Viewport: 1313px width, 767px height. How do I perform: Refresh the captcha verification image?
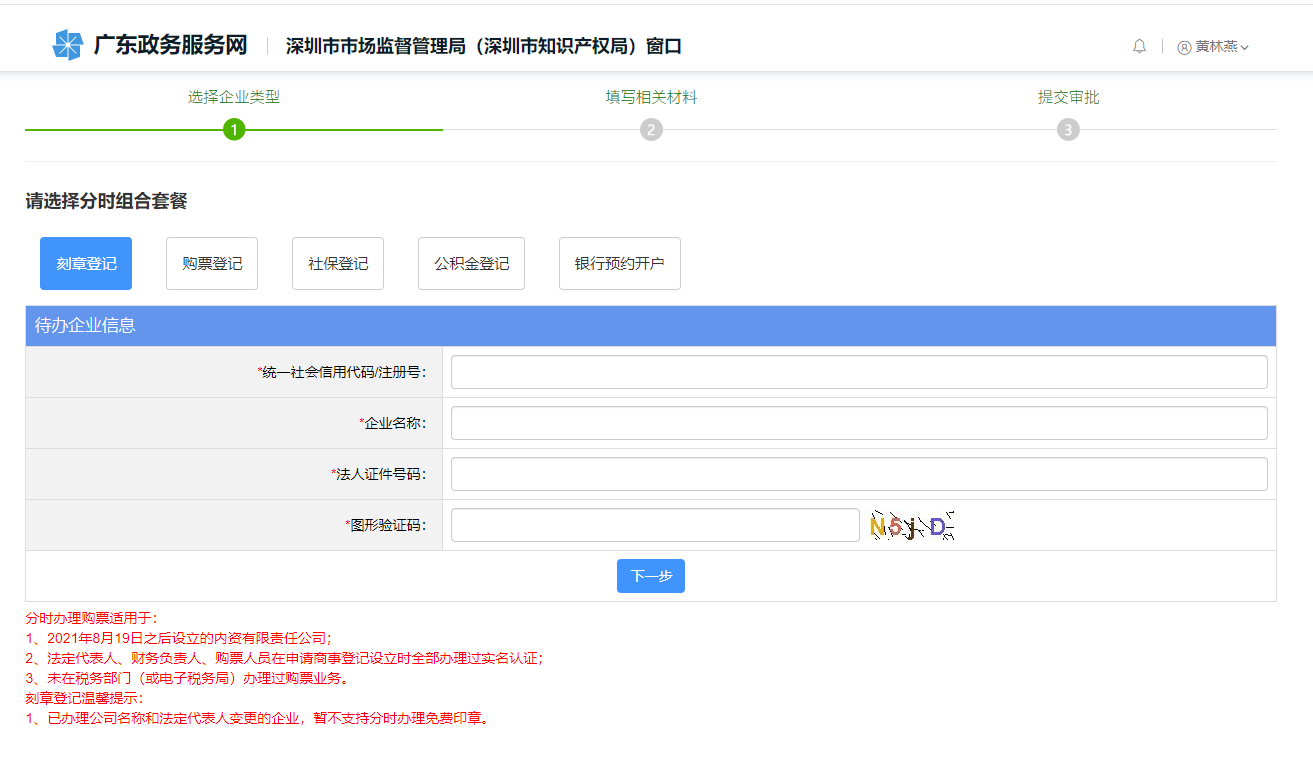pos(911,526)
